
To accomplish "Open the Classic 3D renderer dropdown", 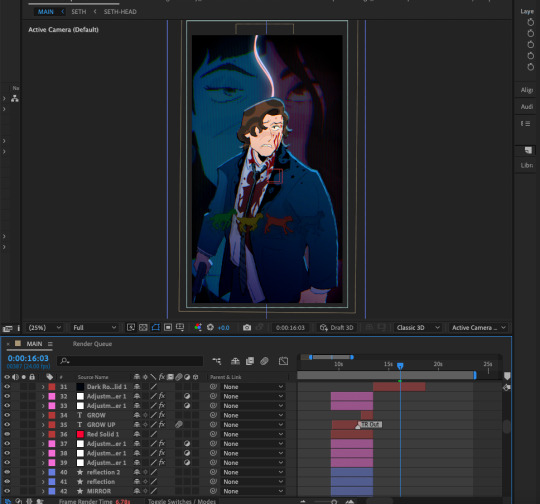I will (417, 327).
